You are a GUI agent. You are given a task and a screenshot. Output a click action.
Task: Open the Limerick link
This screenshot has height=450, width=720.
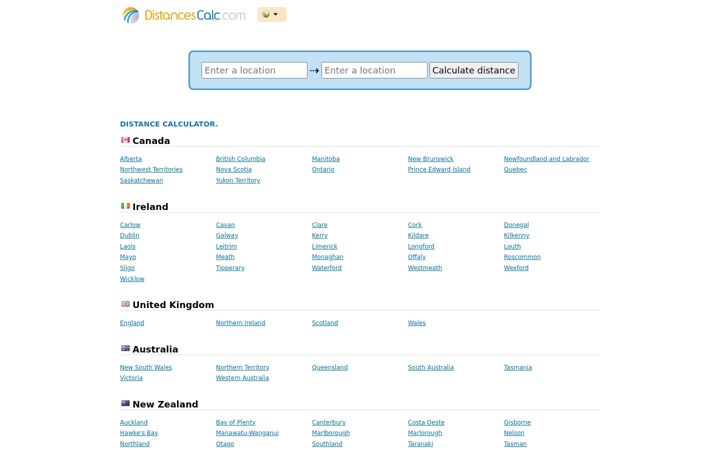[x=324, y=247]
